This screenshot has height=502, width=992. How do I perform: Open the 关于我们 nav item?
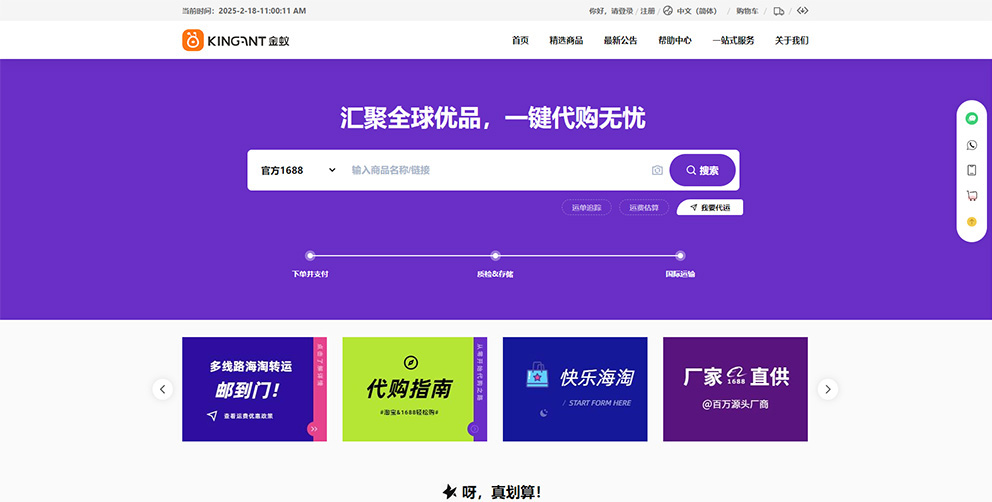(791, 41)
